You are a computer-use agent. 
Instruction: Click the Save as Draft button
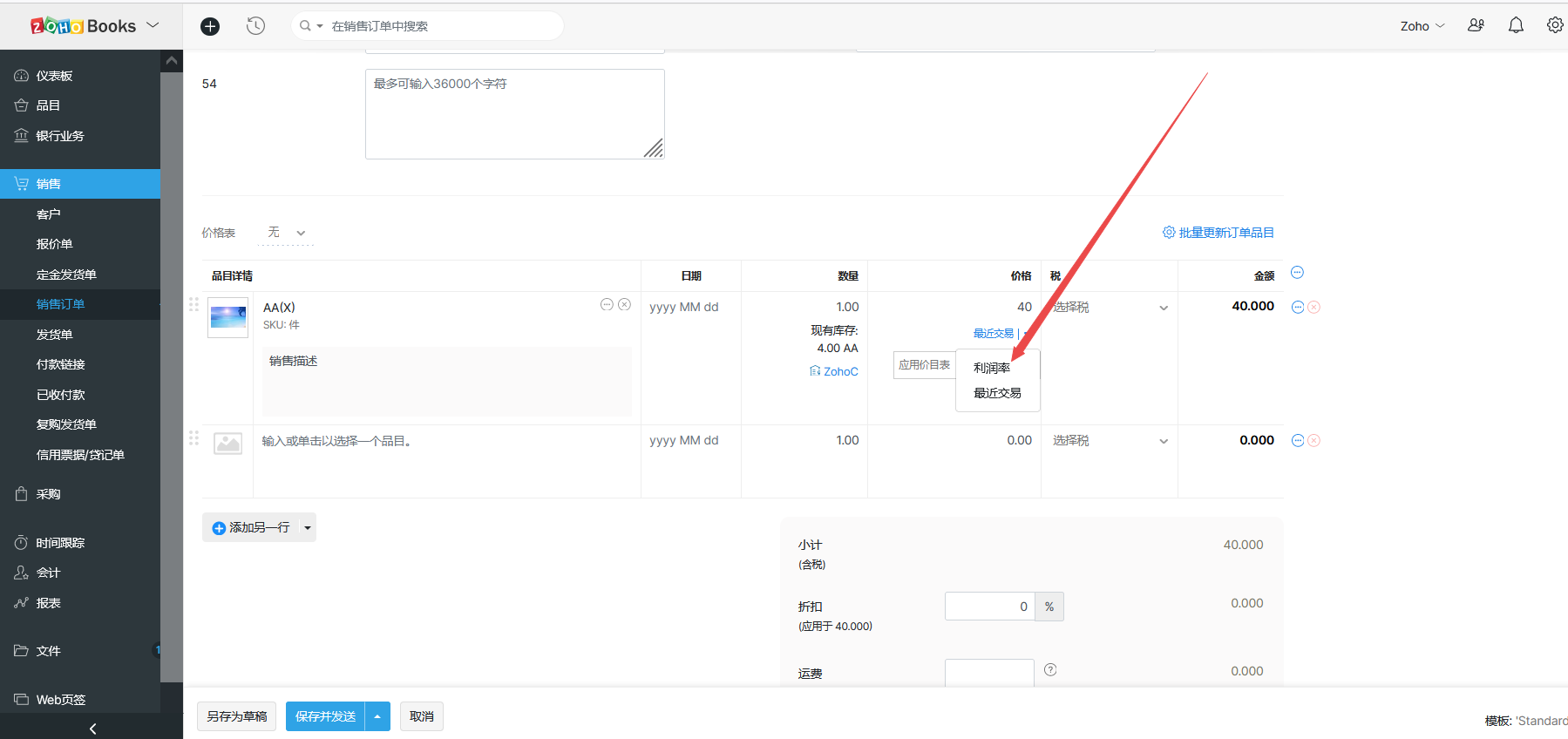(x=237, y=716)
